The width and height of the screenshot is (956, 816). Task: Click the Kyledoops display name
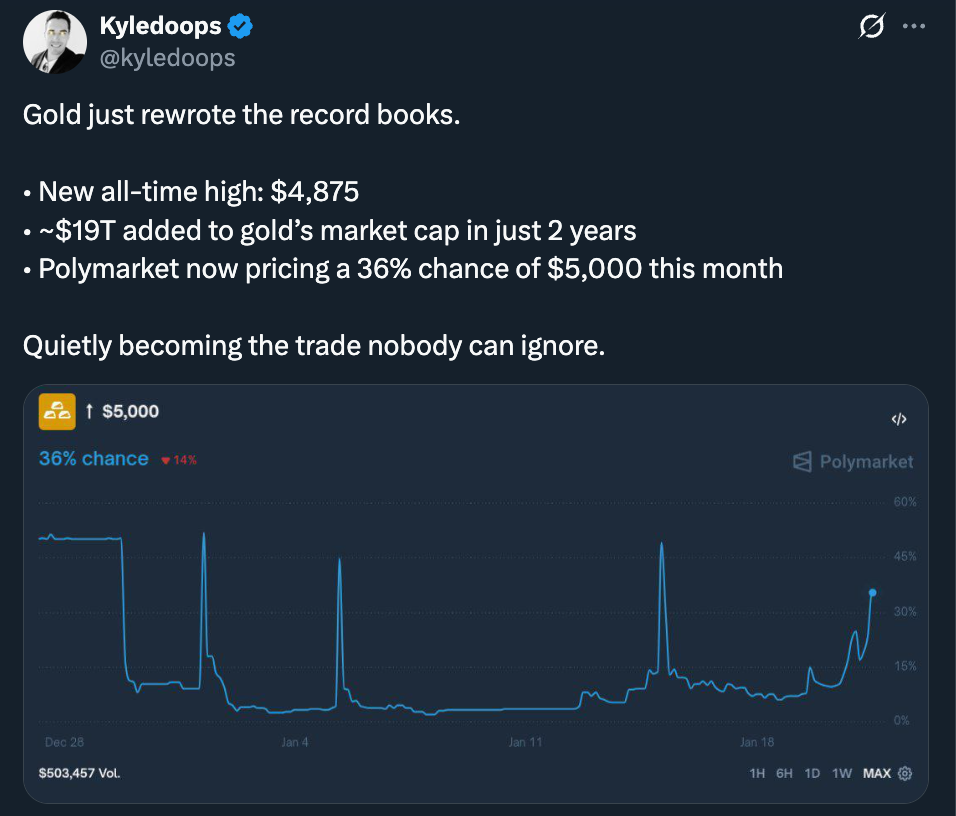(x=160, y=27)
